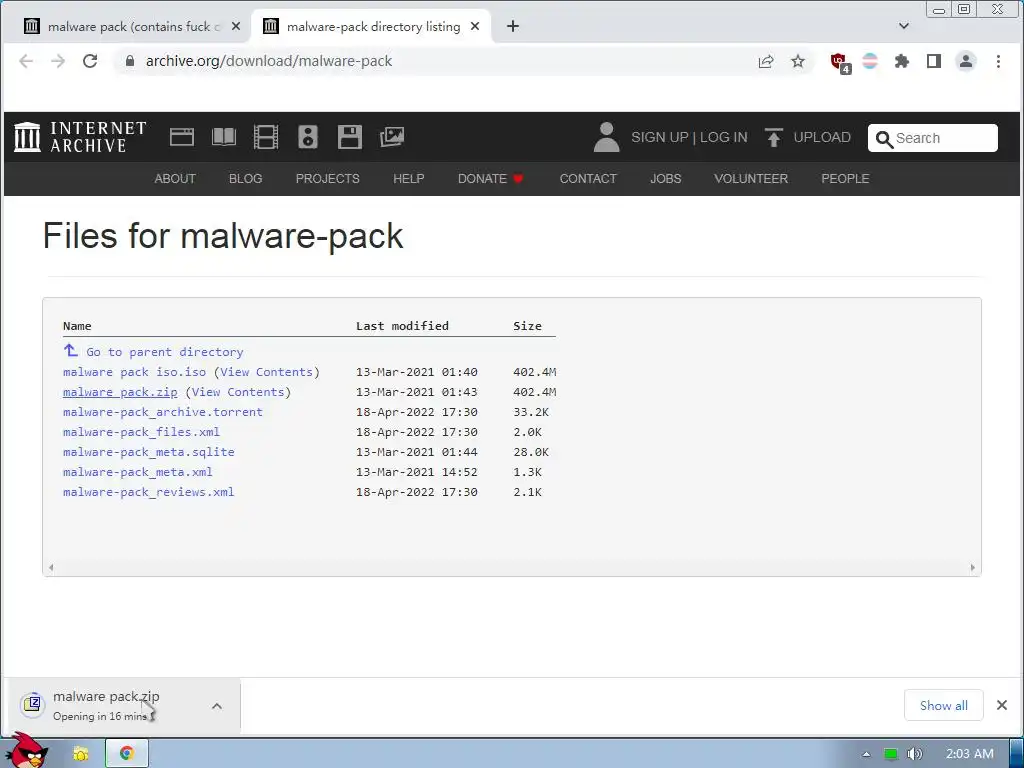
Task: Toggle Chrome side panel
Action: [934, 61]
